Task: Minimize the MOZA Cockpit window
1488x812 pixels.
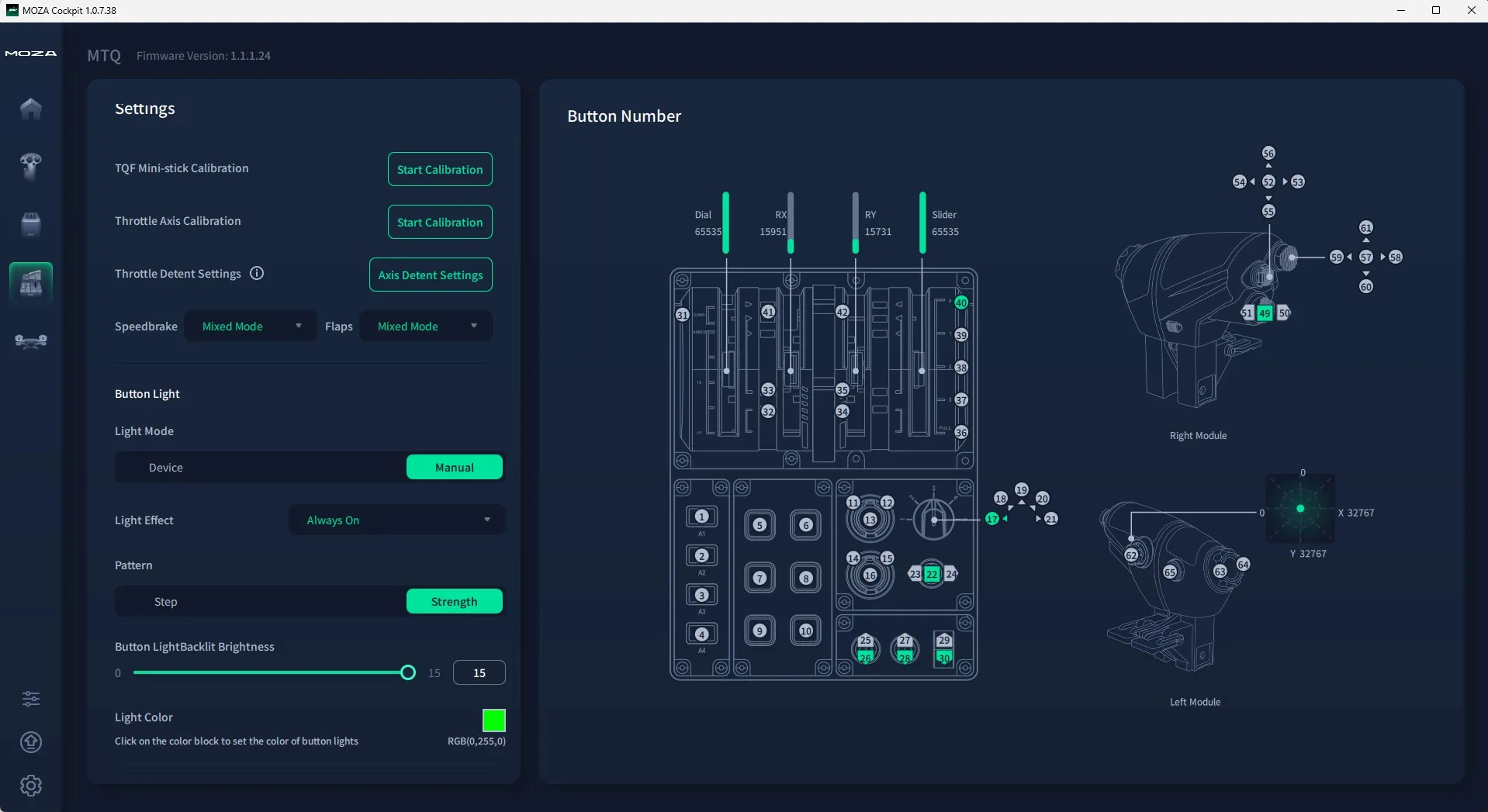Action: tap(1401, 10)
